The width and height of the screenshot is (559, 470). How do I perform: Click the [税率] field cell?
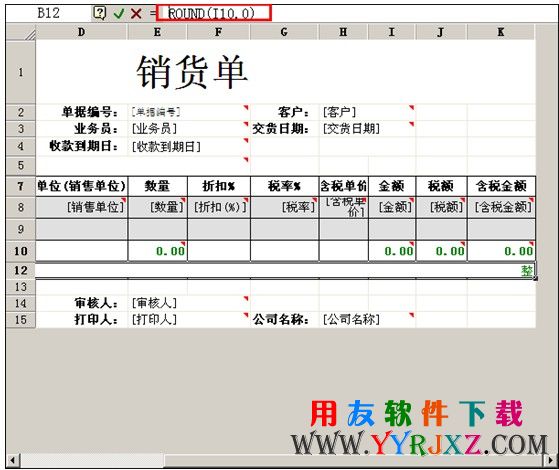tap(284, 207)
